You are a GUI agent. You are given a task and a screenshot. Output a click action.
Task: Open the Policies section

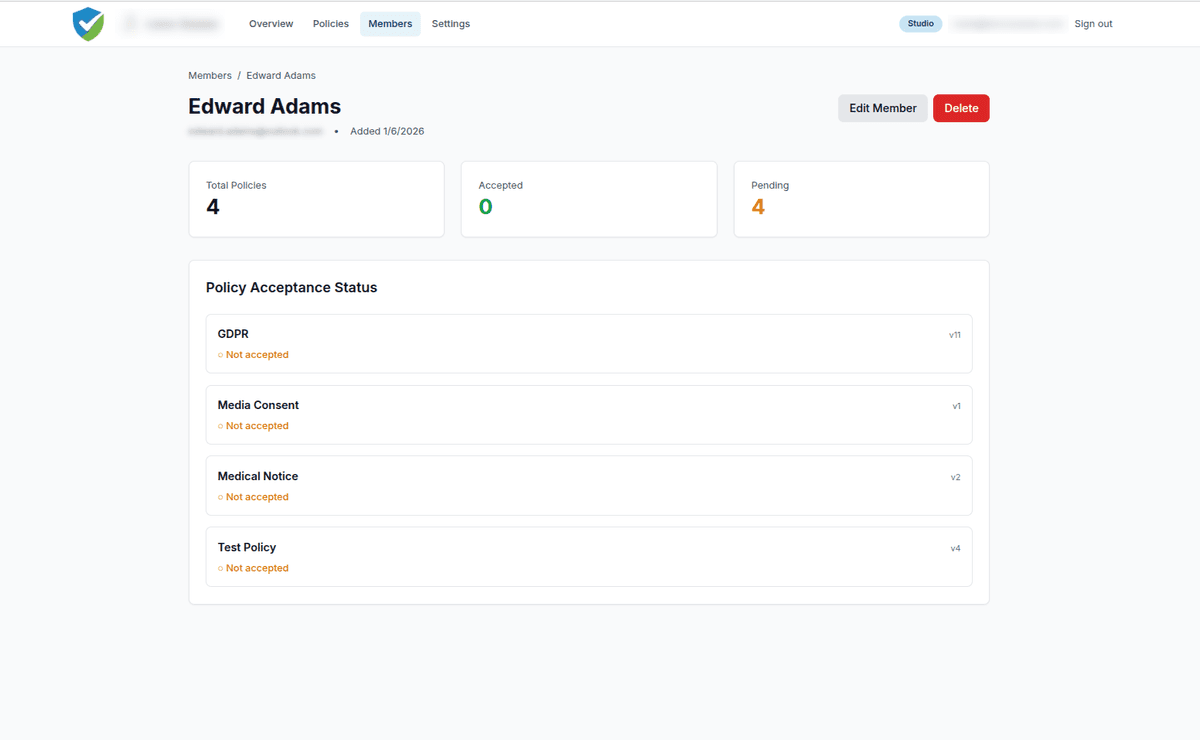click(330, 23)
